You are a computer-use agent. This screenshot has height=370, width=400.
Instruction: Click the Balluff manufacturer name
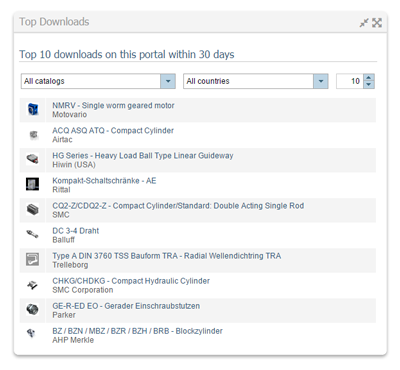click(x=63, y=240)
